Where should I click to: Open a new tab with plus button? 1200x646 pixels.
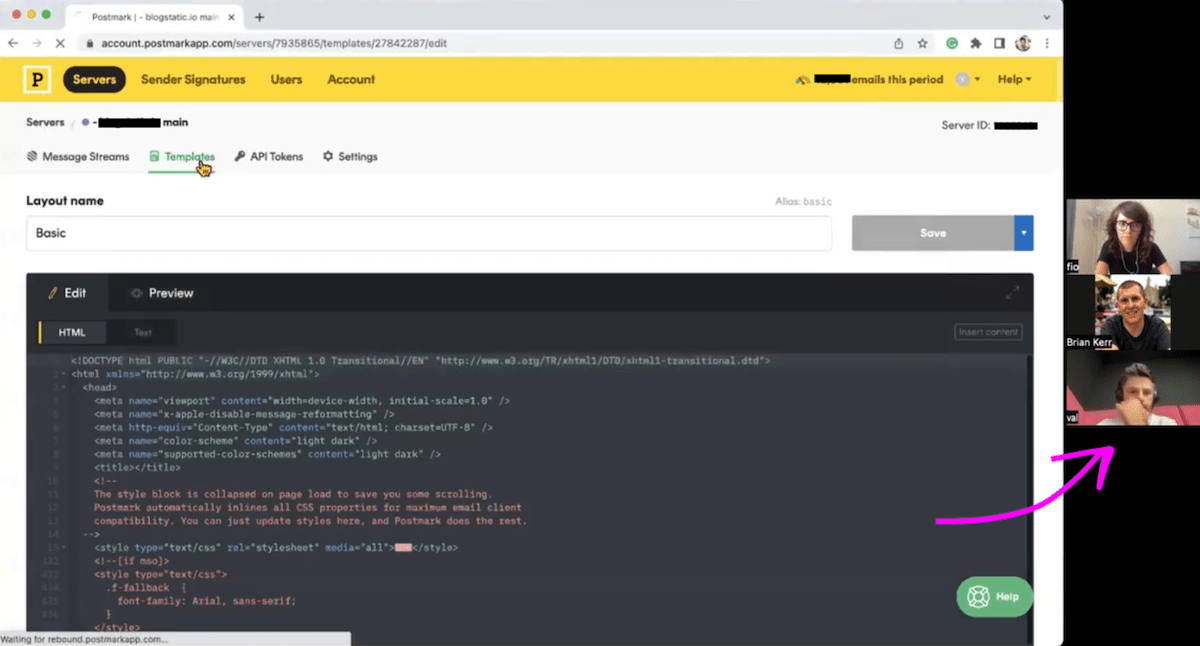tap(259, 17)
